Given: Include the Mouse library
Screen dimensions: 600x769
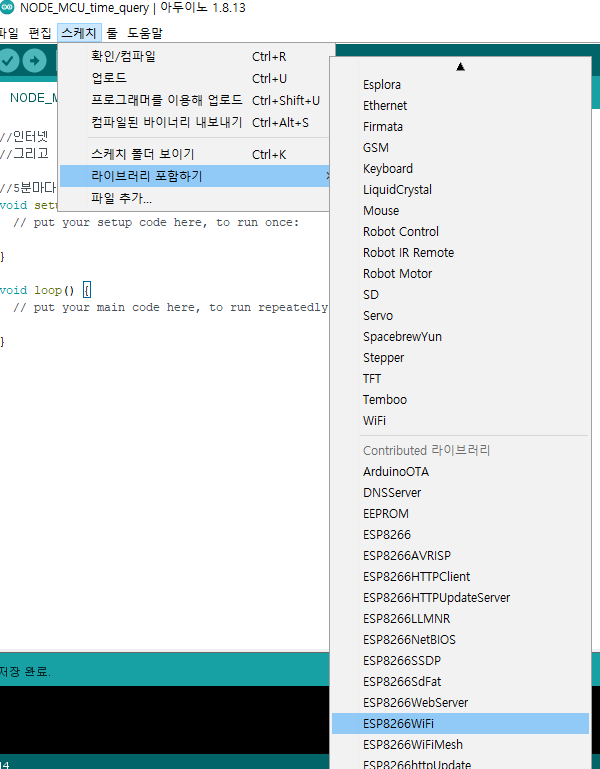Looking at the screenshot, I should (x=460, y=210).
